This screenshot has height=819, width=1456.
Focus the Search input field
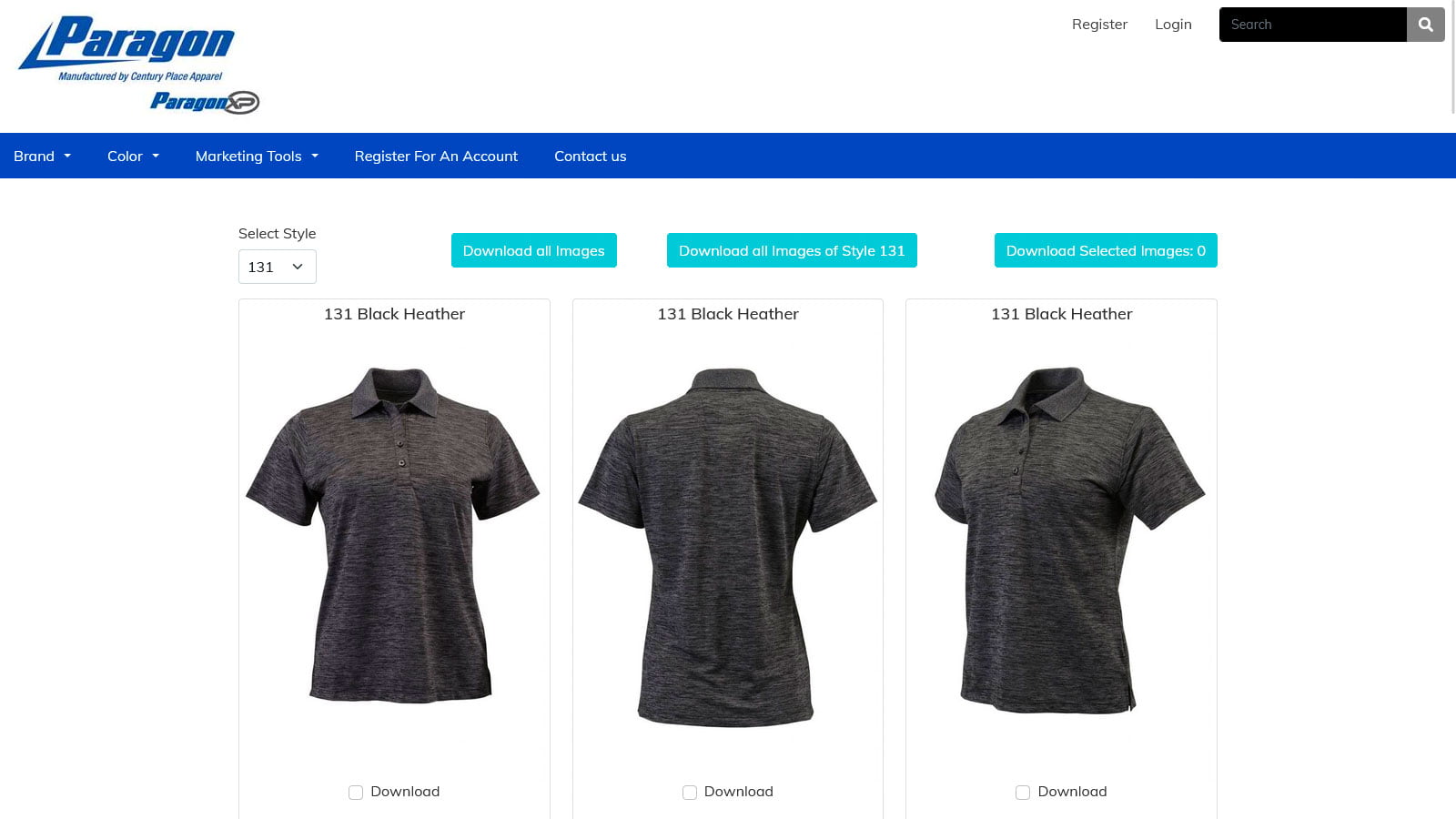click(1313, 25)
